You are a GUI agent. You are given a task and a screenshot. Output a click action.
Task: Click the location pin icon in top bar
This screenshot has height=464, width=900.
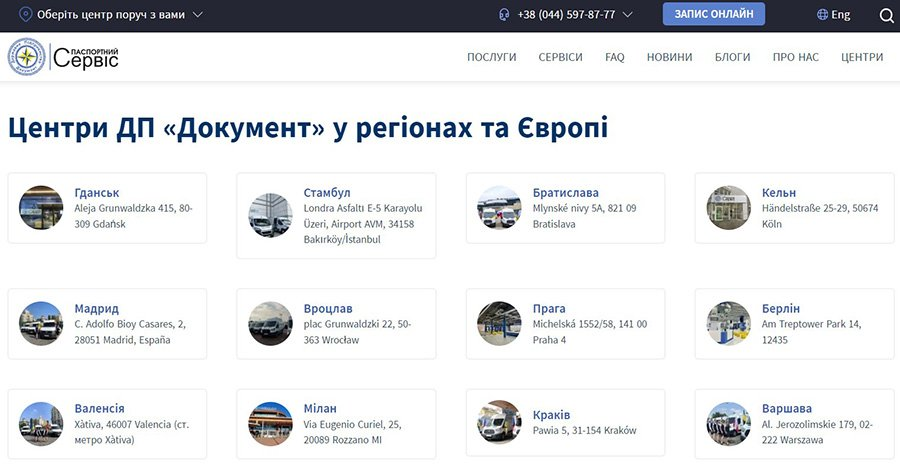(x=25, y=14)
